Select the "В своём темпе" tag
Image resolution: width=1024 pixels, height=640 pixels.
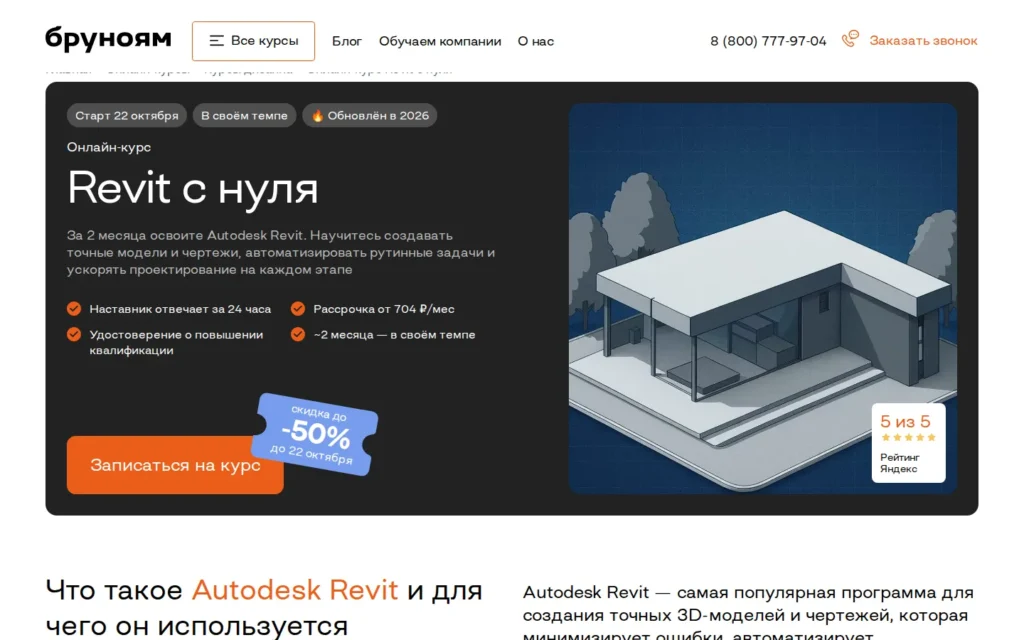tap(244, 116)
